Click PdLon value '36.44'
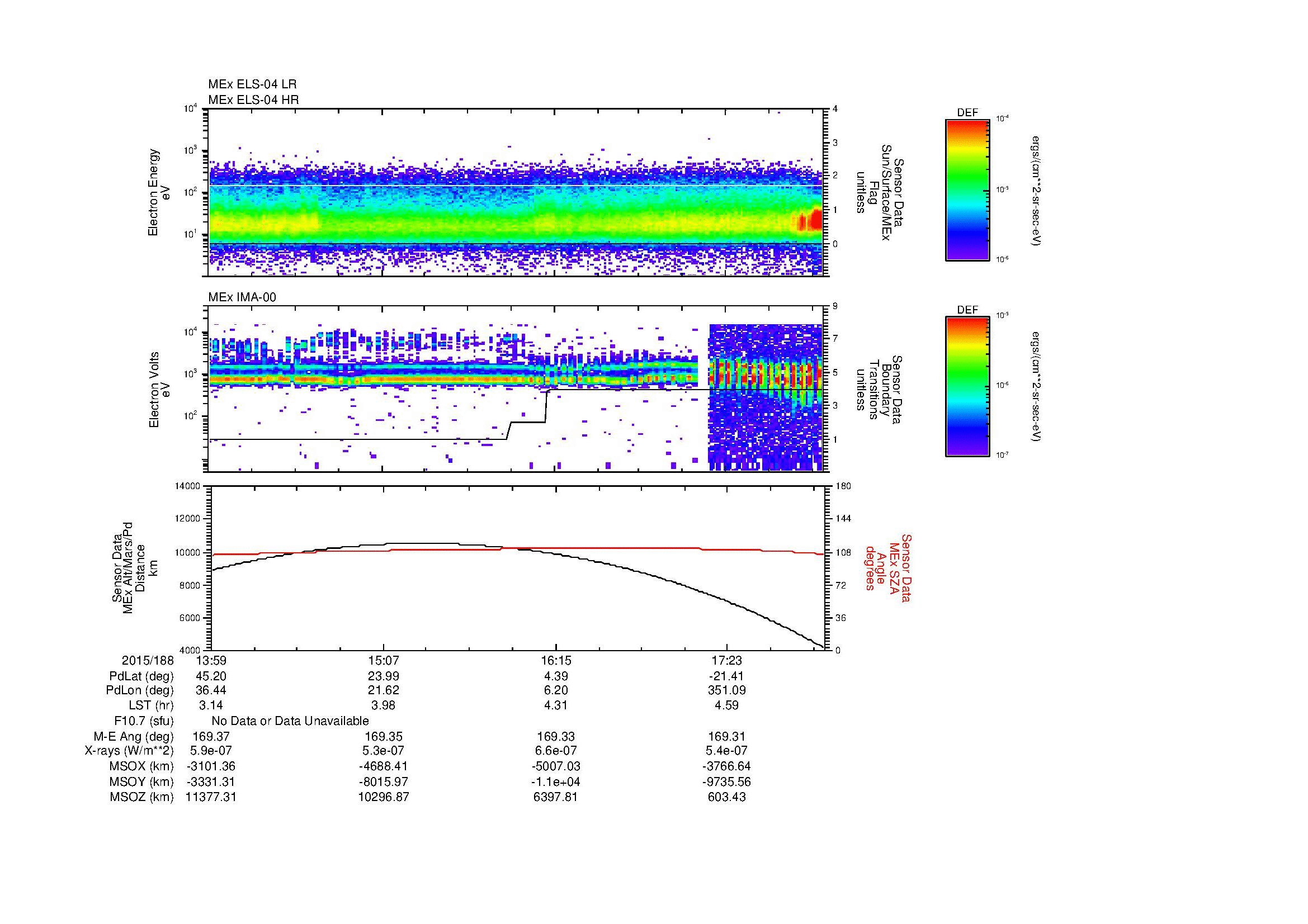 (x=211, y=690)
